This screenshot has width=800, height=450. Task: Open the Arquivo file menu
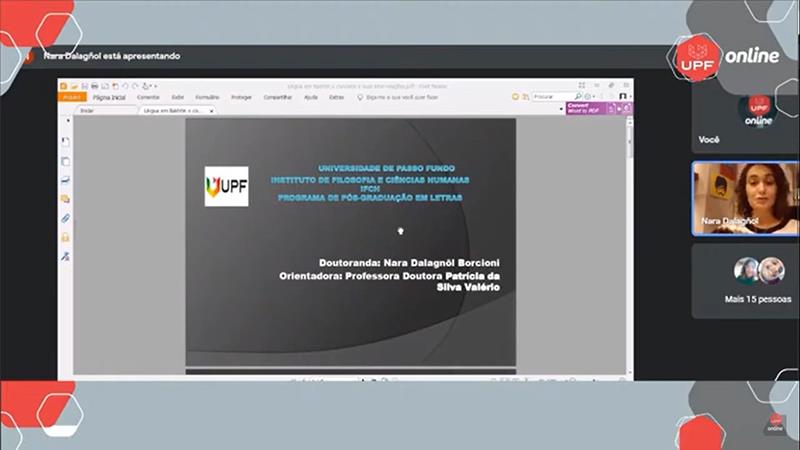click(x=72, y=97)
